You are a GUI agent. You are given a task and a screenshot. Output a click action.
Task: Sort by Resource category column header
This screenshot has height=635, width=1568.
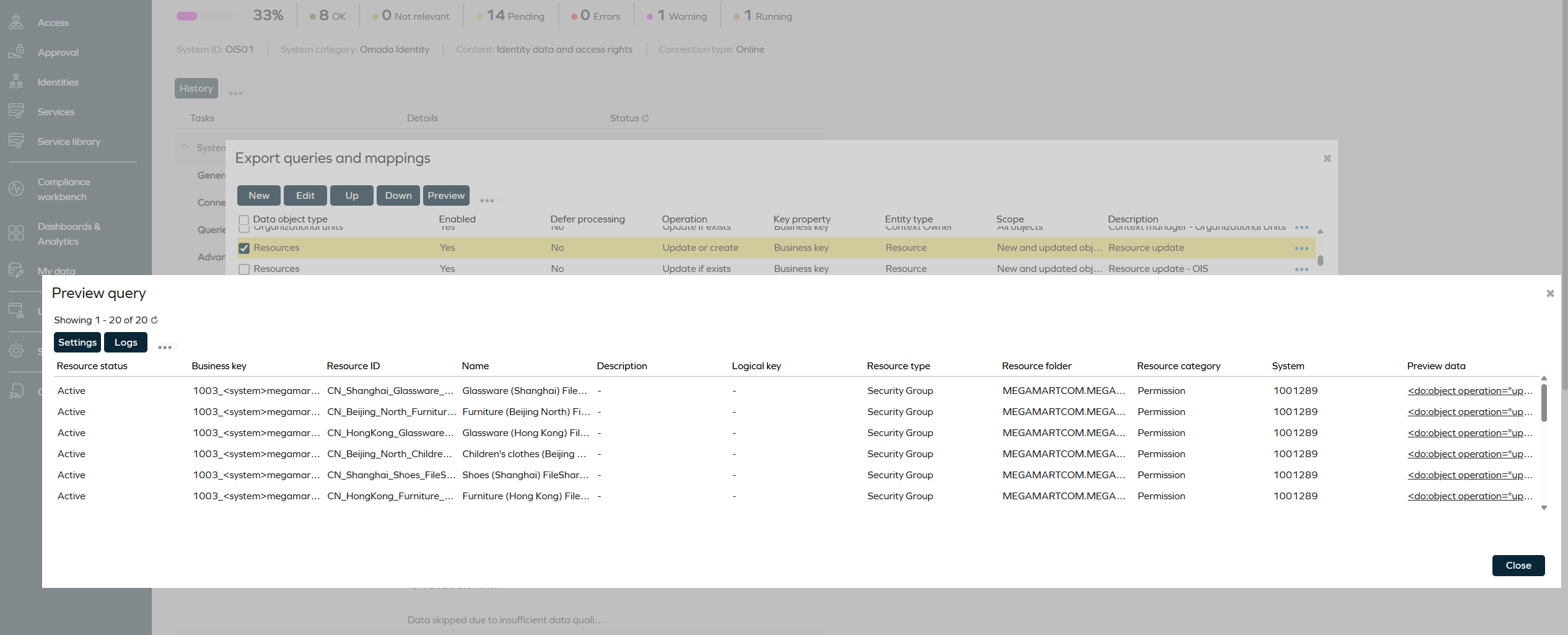pos(1178,366)
